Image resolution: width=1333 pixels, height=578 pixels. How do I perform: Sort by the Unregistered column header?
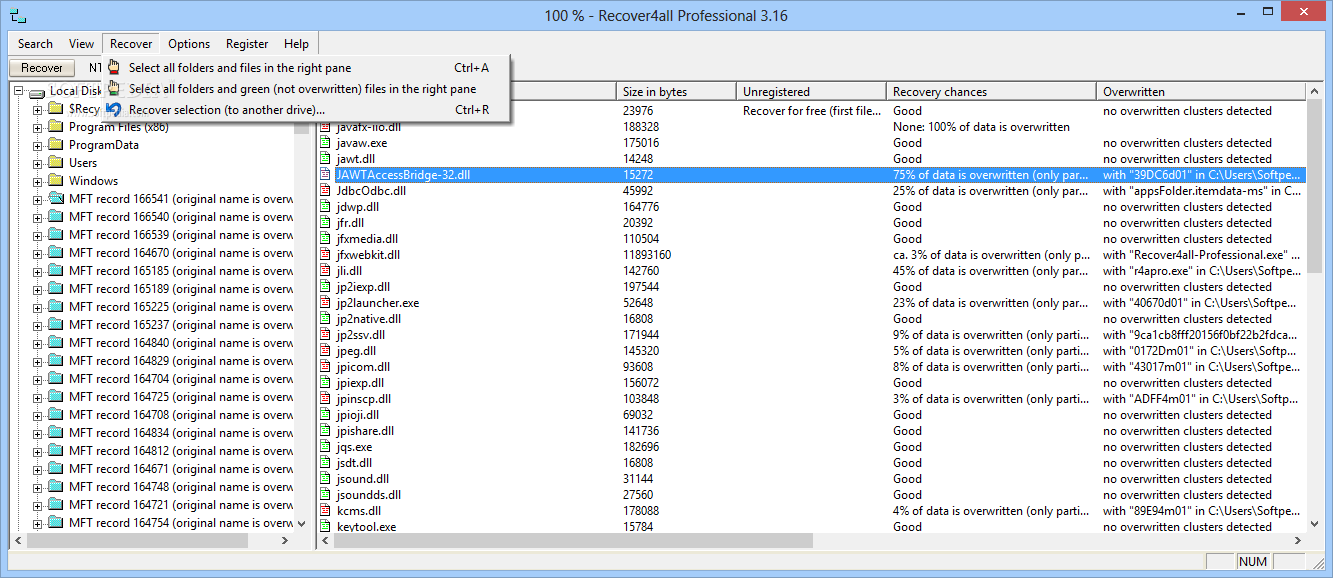(811, 92)
